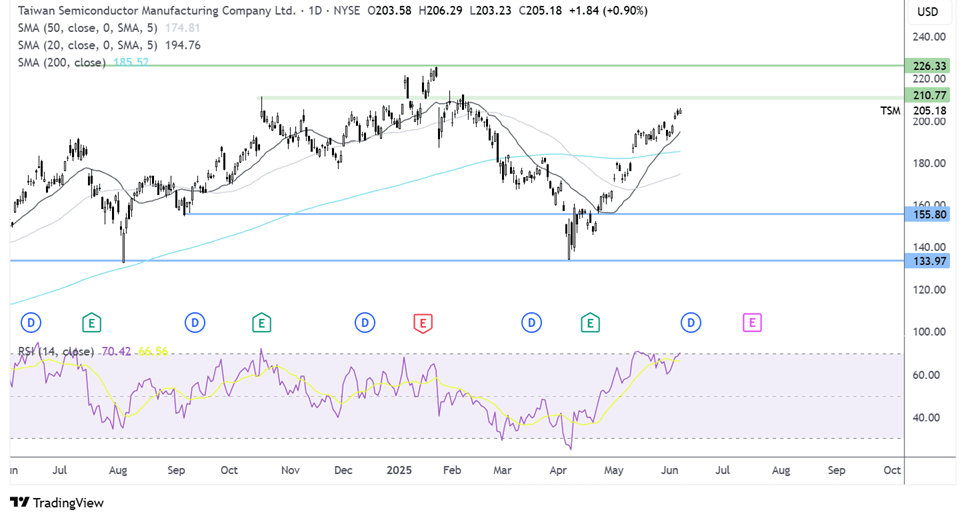The image size is (966, 520).
Task: Click the 185.52 SMA 200 value
Action: click(x=131, y=62)
